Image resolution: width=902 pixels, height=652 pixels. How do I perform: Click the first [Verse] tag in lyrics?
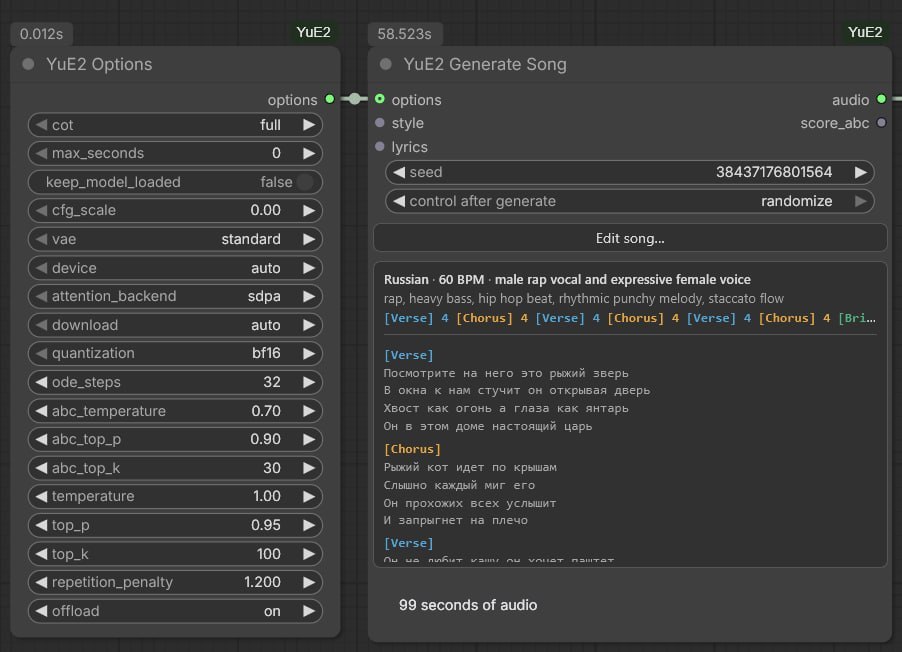[408, 355]
